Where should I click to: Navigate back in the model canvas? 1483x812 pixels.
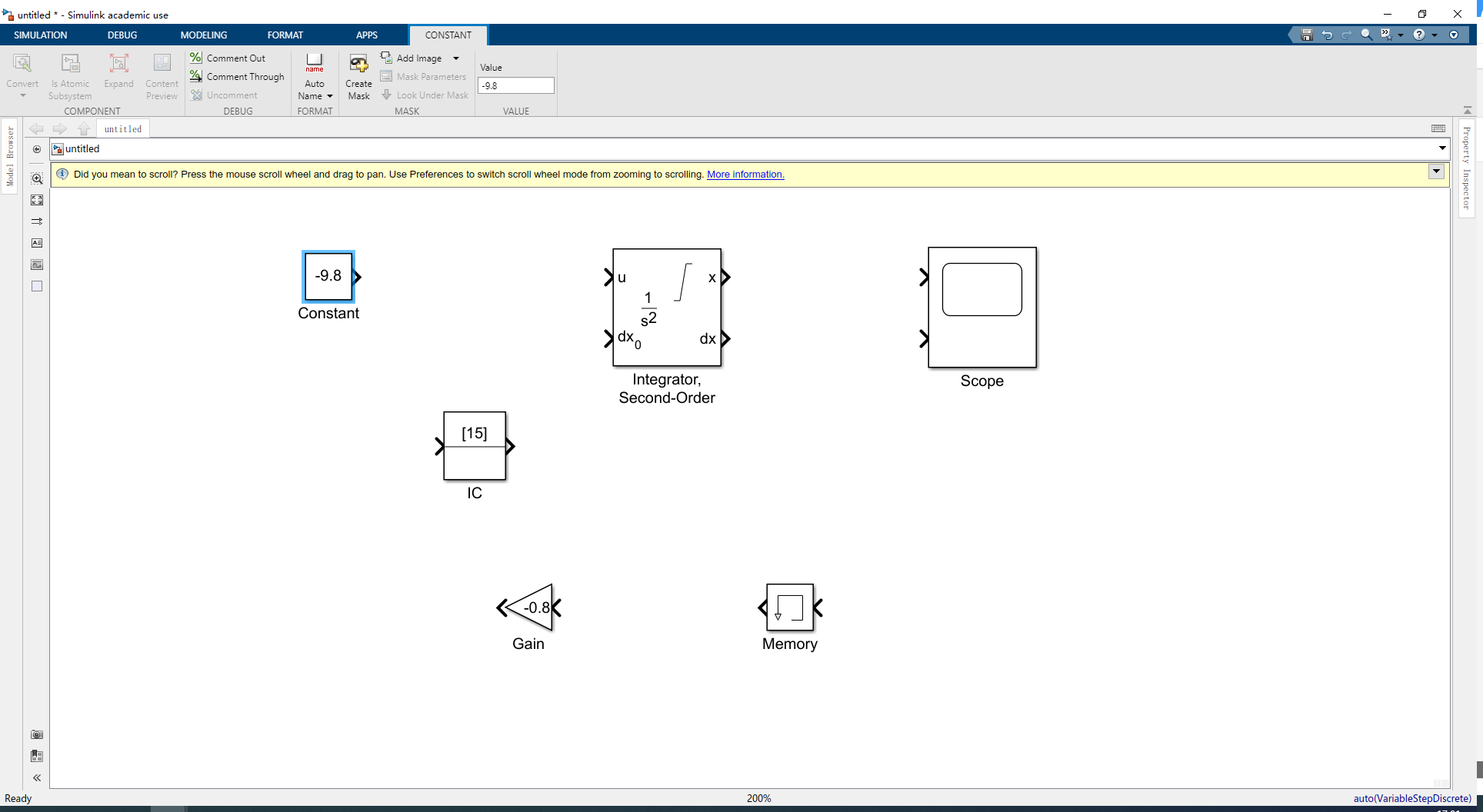click(36, 128)
